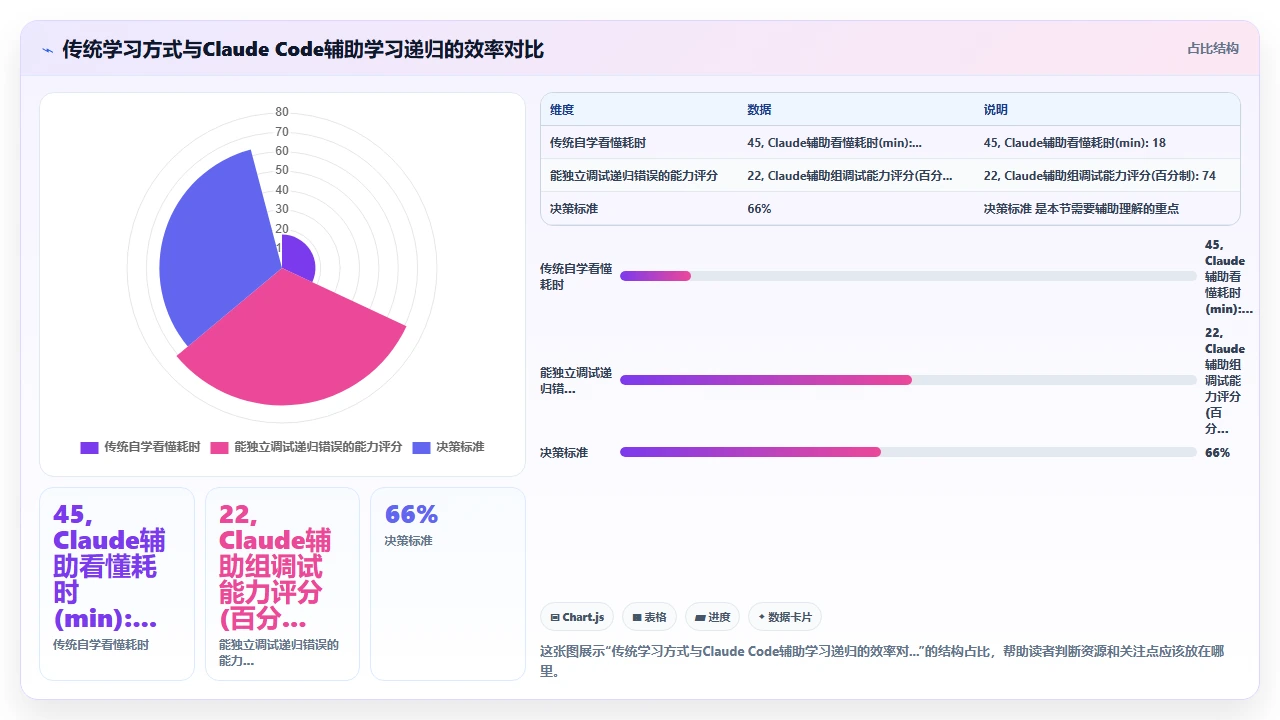Image resolution: width=1280 pixels, height=720 pixels.
Task: Click the 维度 column header
Action: pyautogui.click(x=562, y=110)
